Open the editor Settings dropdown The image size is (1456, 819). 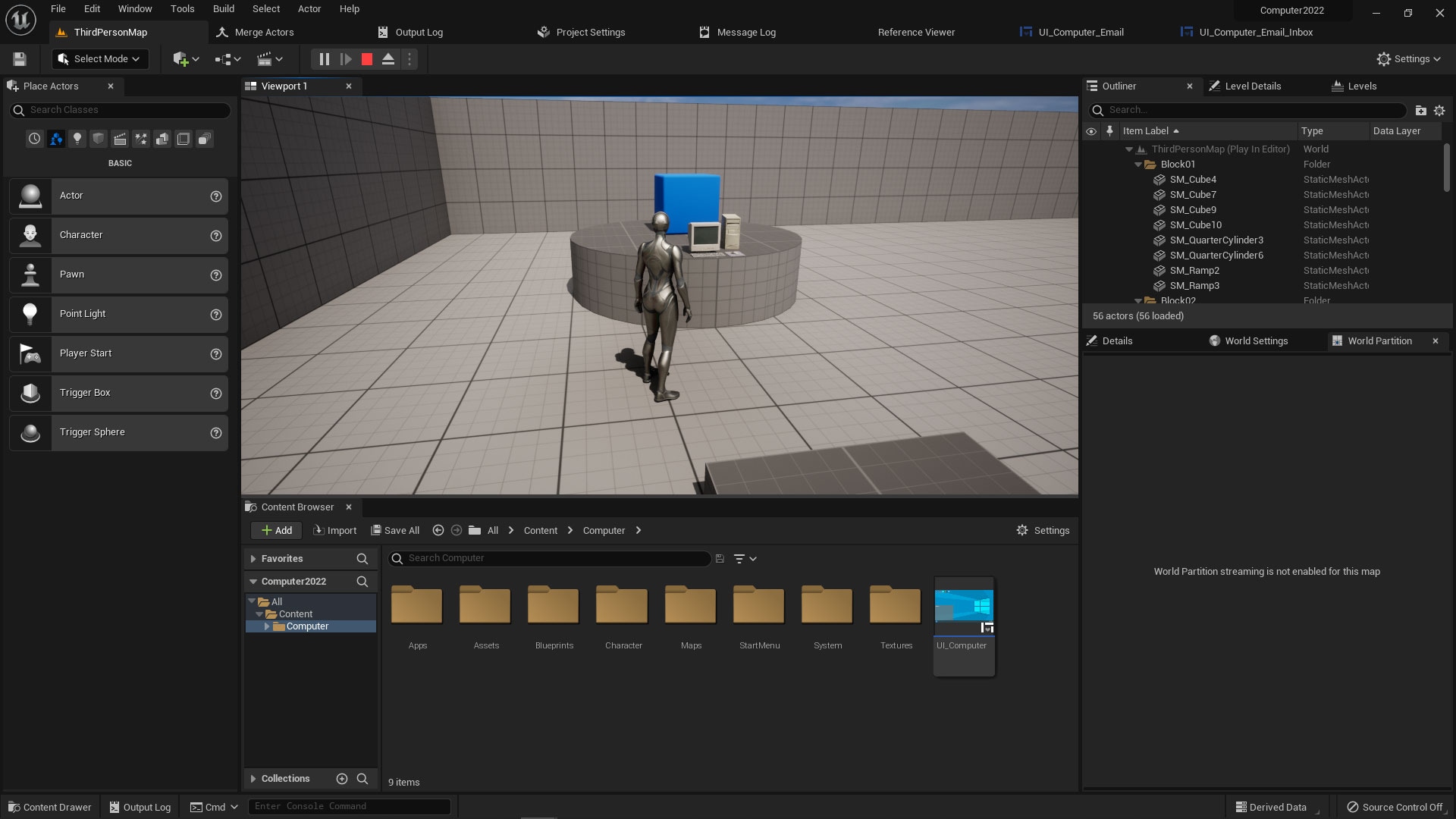pos(1408,58)
